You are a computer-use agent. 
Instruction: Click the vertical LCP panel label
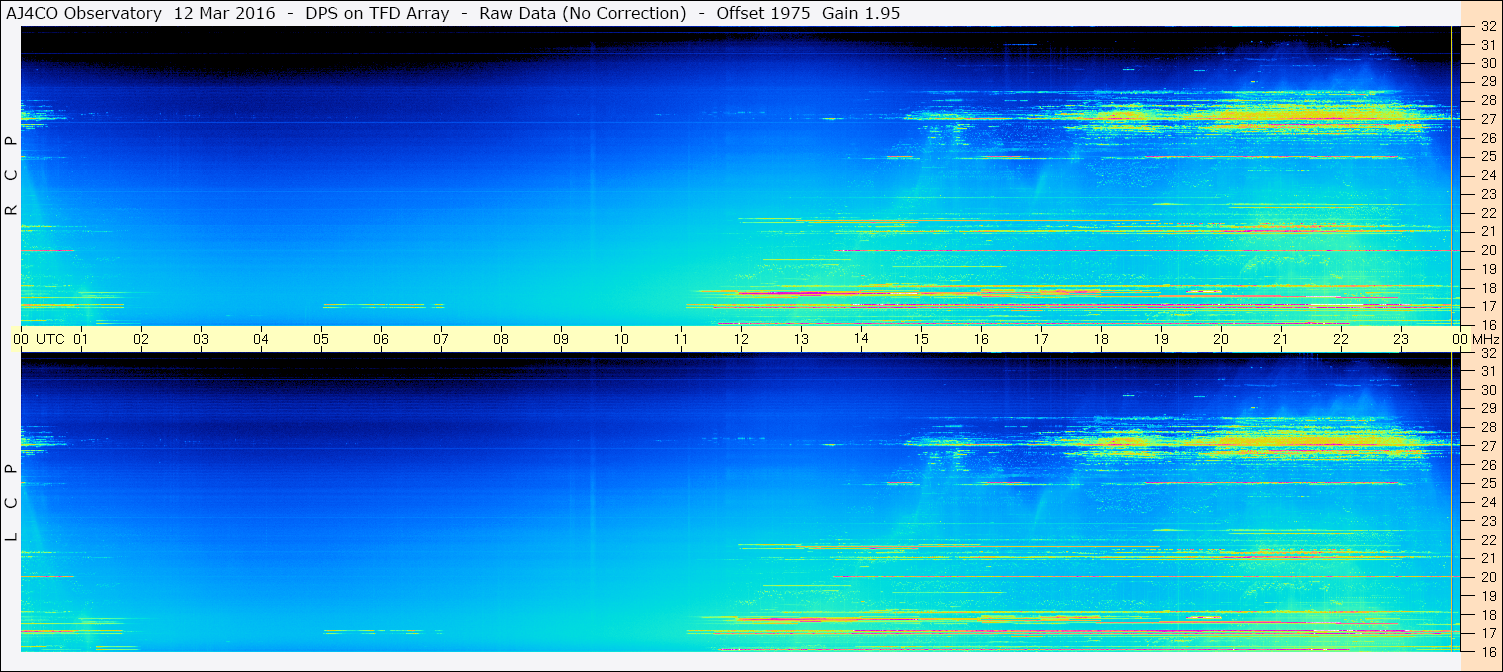point(12,502)
